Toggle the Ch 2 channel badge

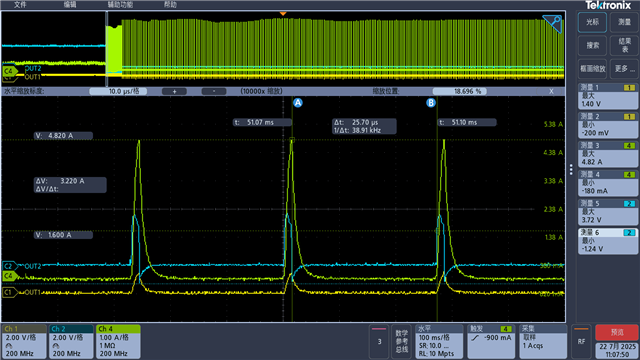[71, 341]
